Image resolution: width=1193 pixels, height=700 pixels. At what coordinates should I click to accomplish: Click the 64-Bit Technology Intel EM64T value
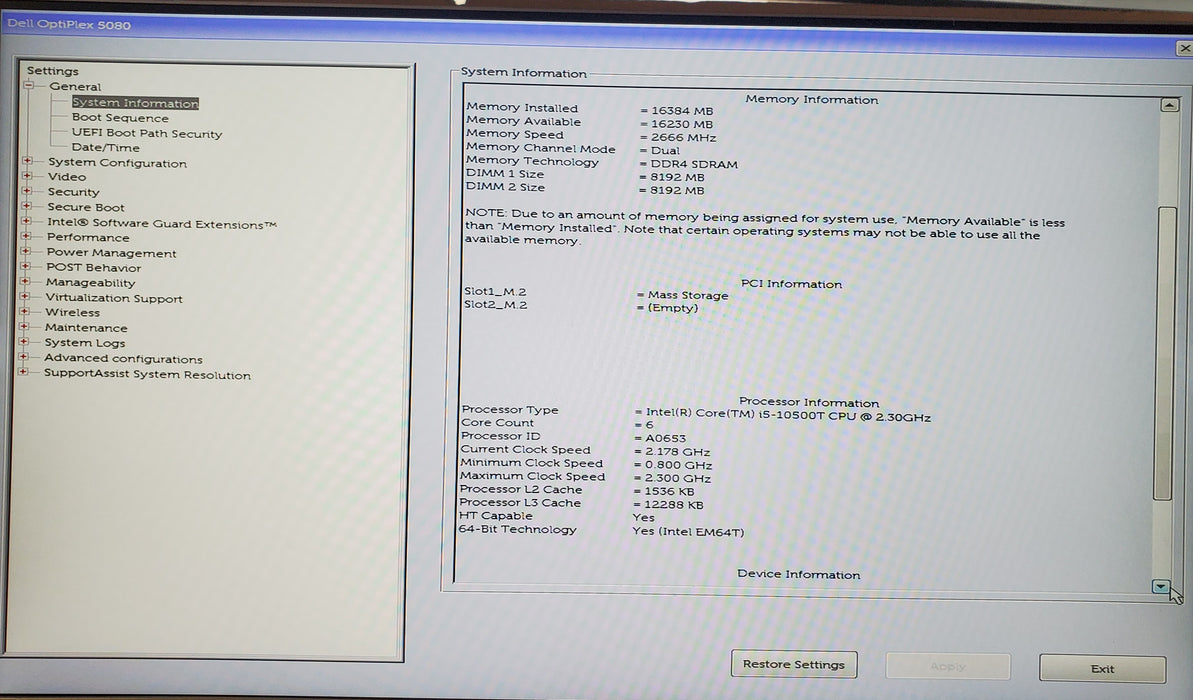point(688,531)
